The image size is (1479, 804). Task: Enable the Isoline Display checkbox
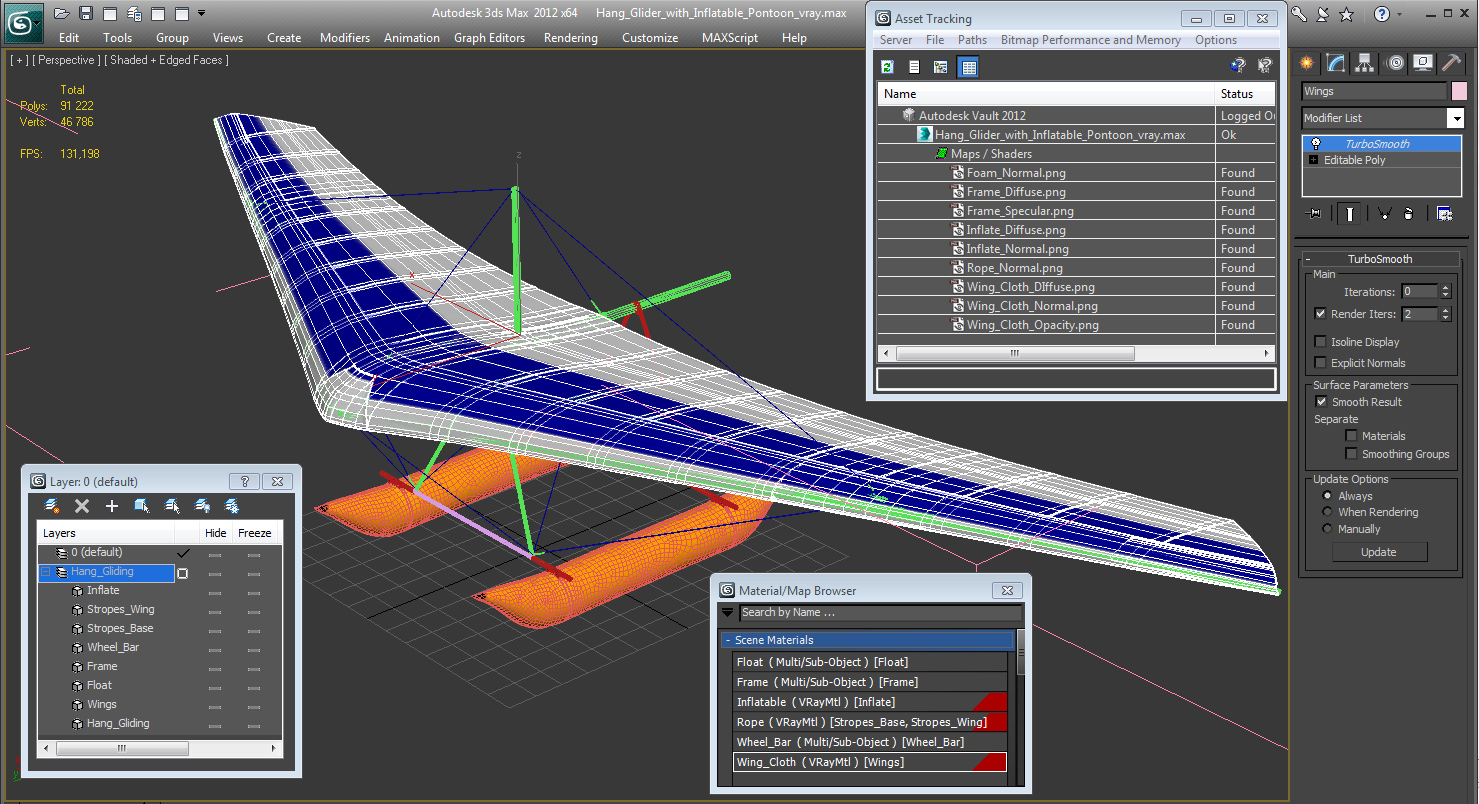pos(1320,342)
